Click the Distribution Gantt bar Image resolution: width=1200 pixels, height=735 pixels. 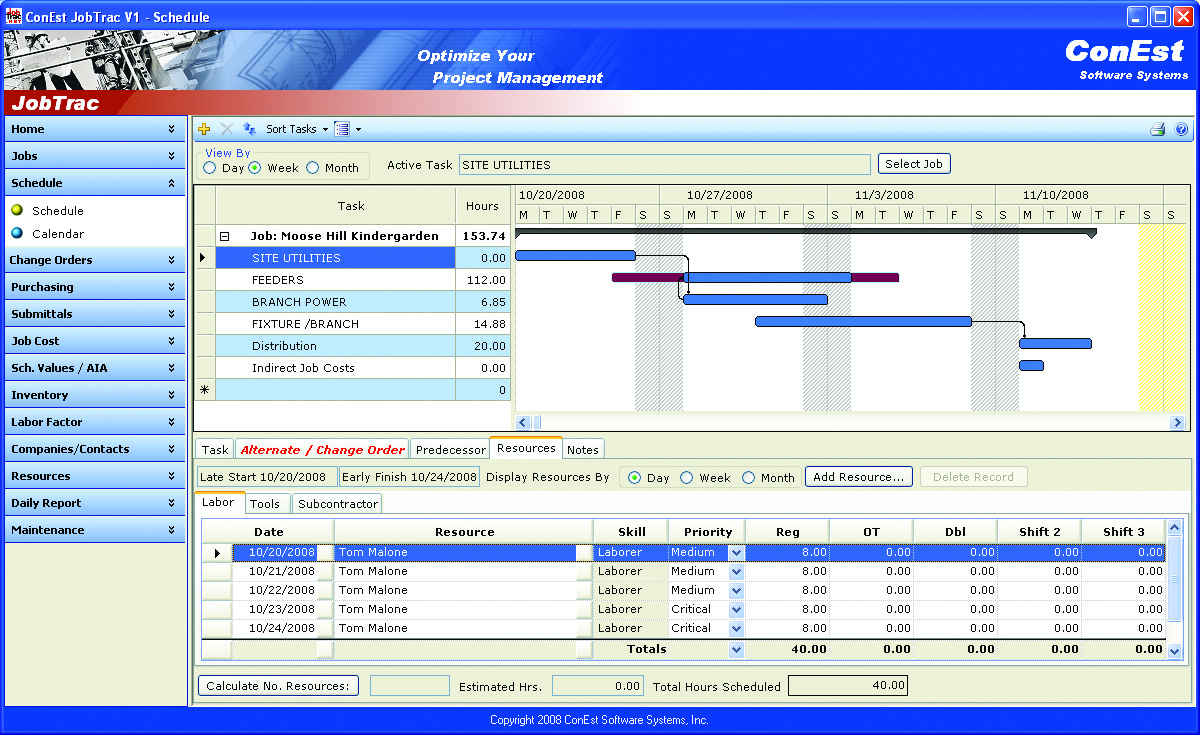point(1055,344)
